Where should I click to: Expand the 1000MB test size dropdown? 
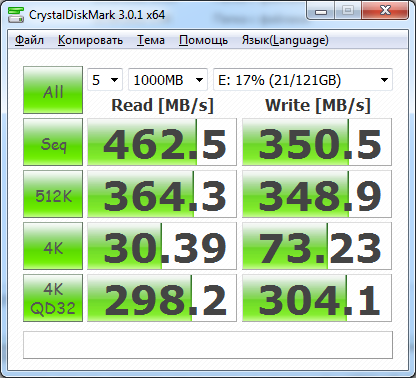click(168, 80)
